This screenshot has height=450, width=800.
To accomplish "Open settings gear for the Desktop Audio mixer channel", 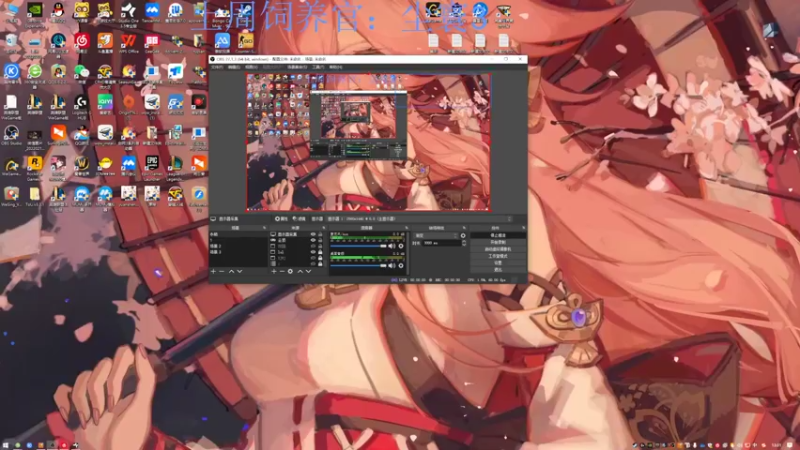I will [x=401, y=265].
